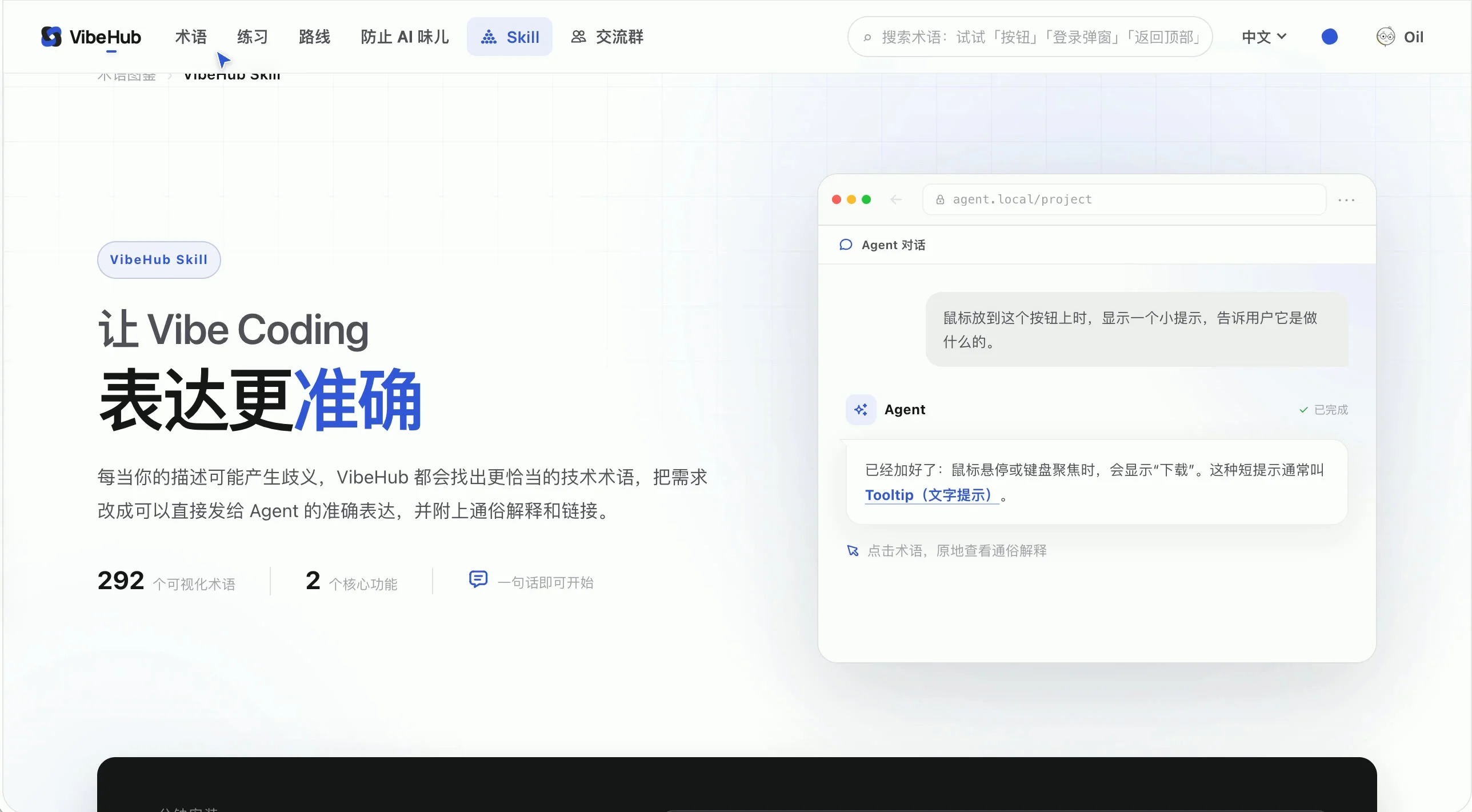Click the 一句话即可开始 text
Image resolution: width=1472 pixels, height=812 pixels.
click(546, 582)
